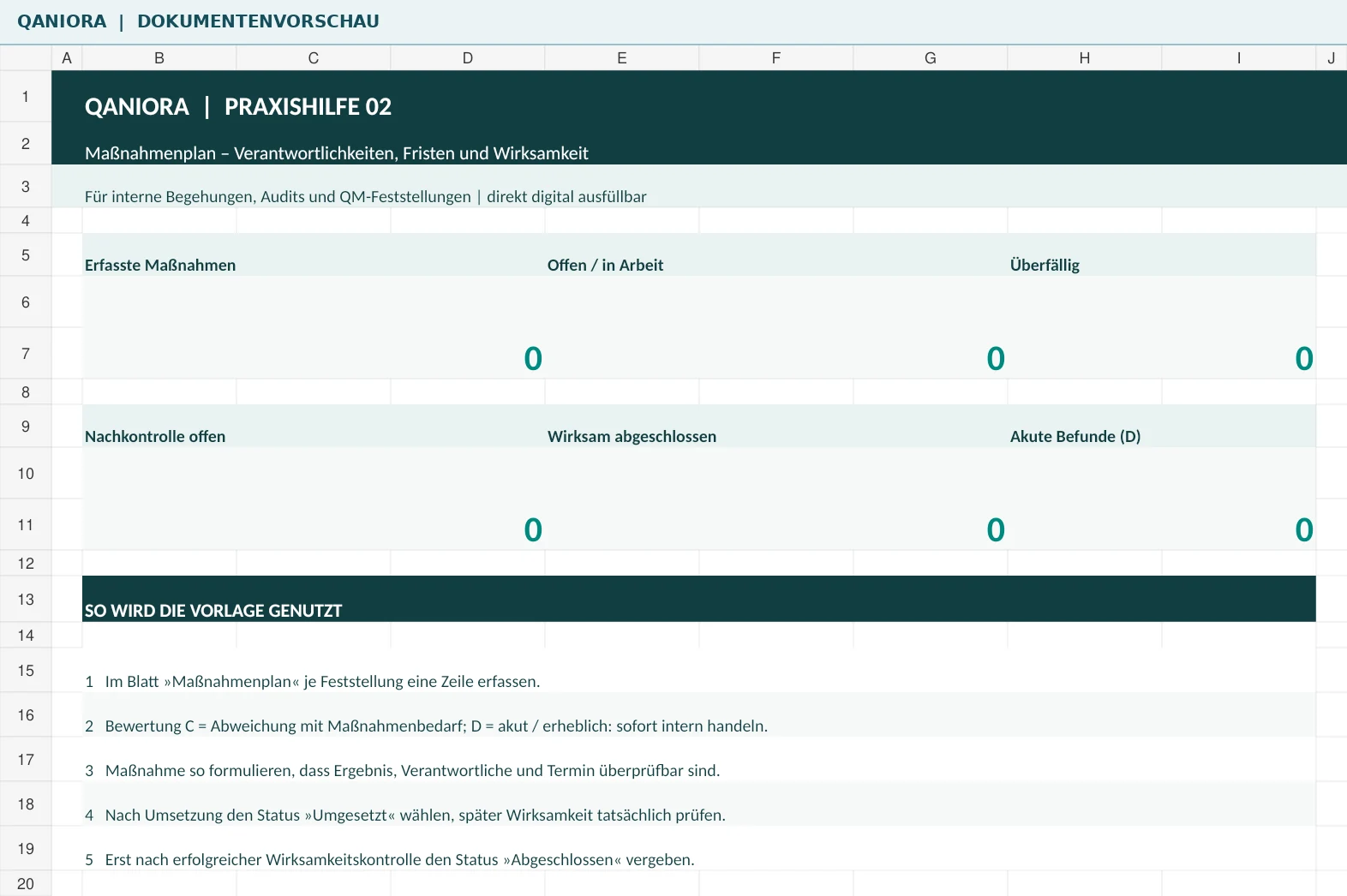
Task: Select the "Überfällig" label
Action: [x=1045, y=266]
